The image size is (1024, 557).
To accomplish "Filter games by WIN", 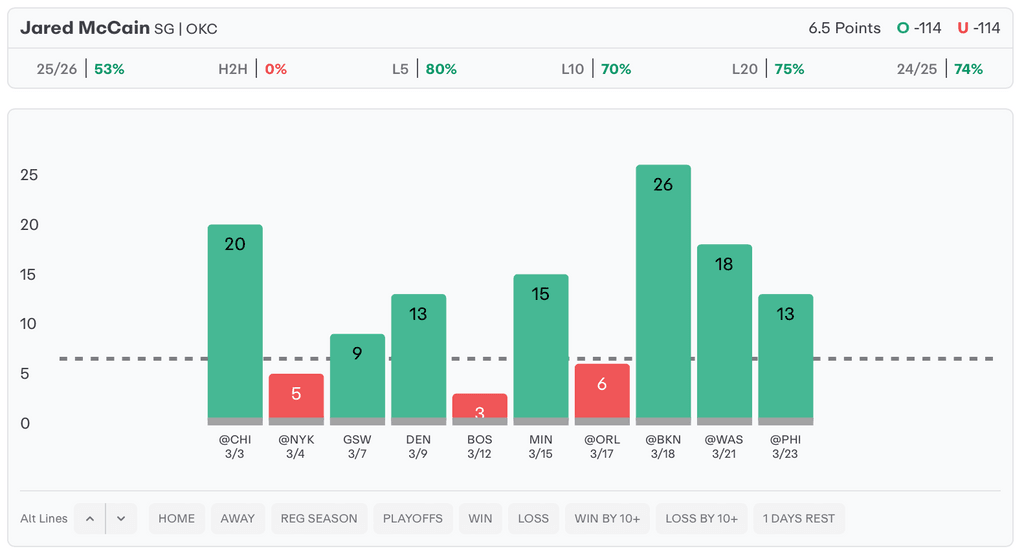I will point(480,518).
